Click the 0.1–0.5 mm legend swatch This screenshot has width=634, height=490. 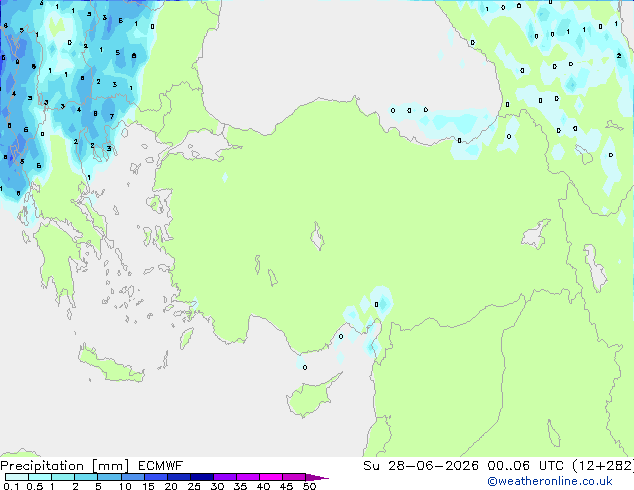[x=17, y=477]
